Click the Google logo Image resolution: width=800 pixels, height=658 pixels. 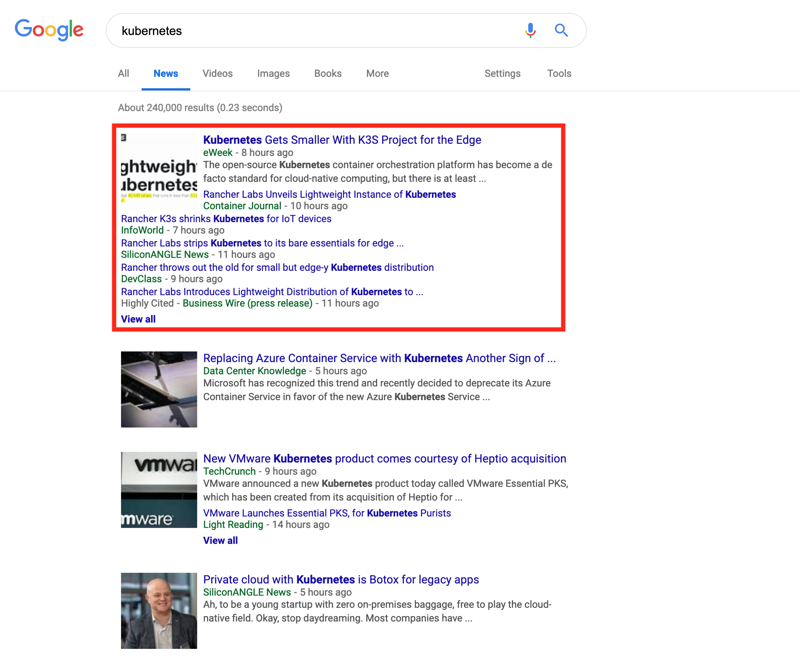point(49,30)
